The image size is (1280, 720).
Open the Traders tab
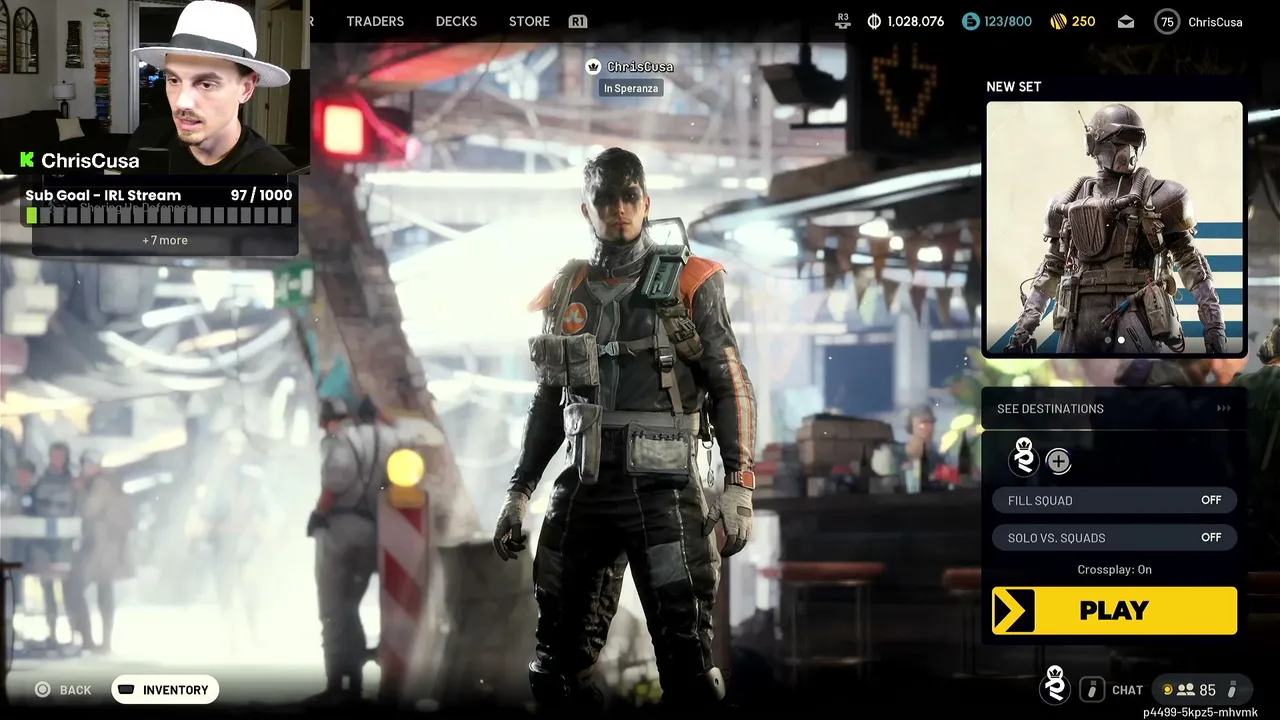[375, 21]
